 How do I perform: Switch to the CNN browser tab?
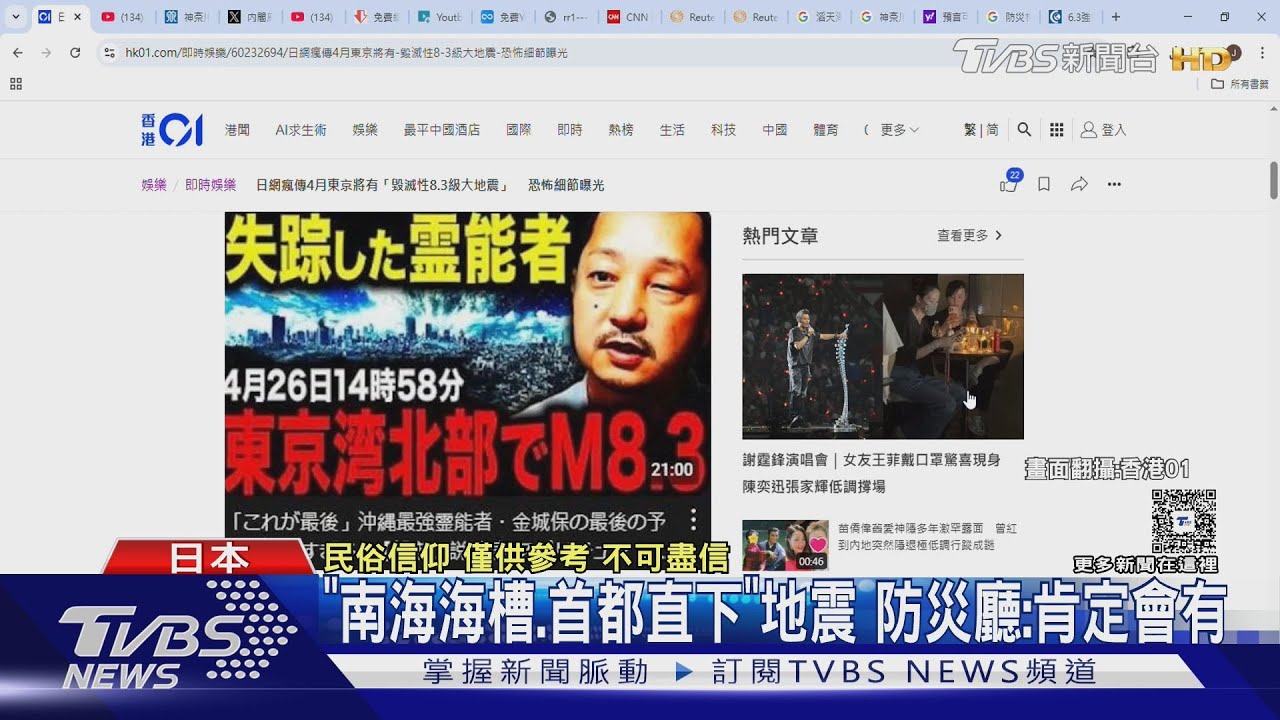[x=628, y=17]
